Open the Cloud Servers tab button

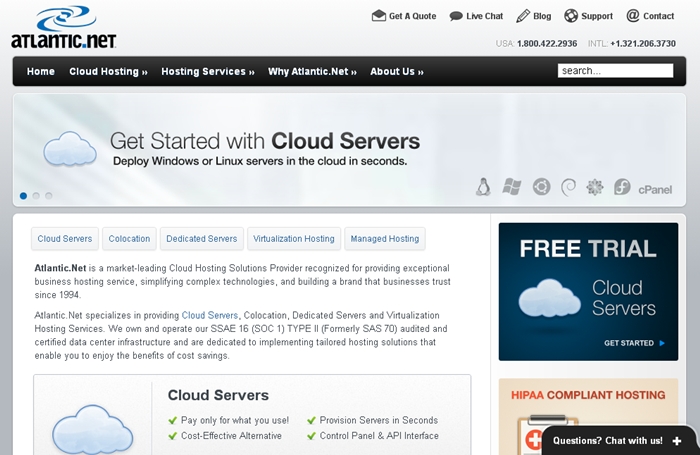coord(65,238)
